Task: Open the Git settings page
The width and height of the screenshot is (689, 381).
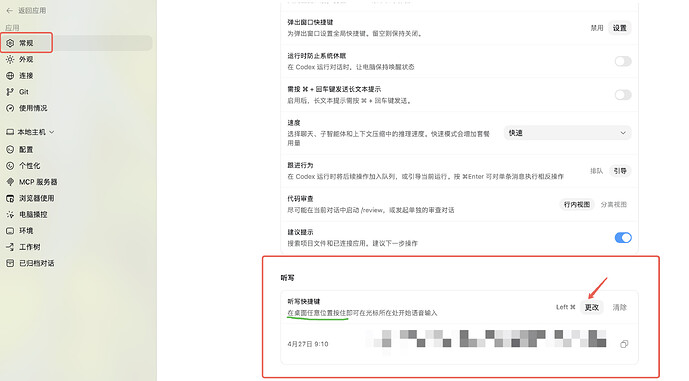Action: tap(24, 92)
